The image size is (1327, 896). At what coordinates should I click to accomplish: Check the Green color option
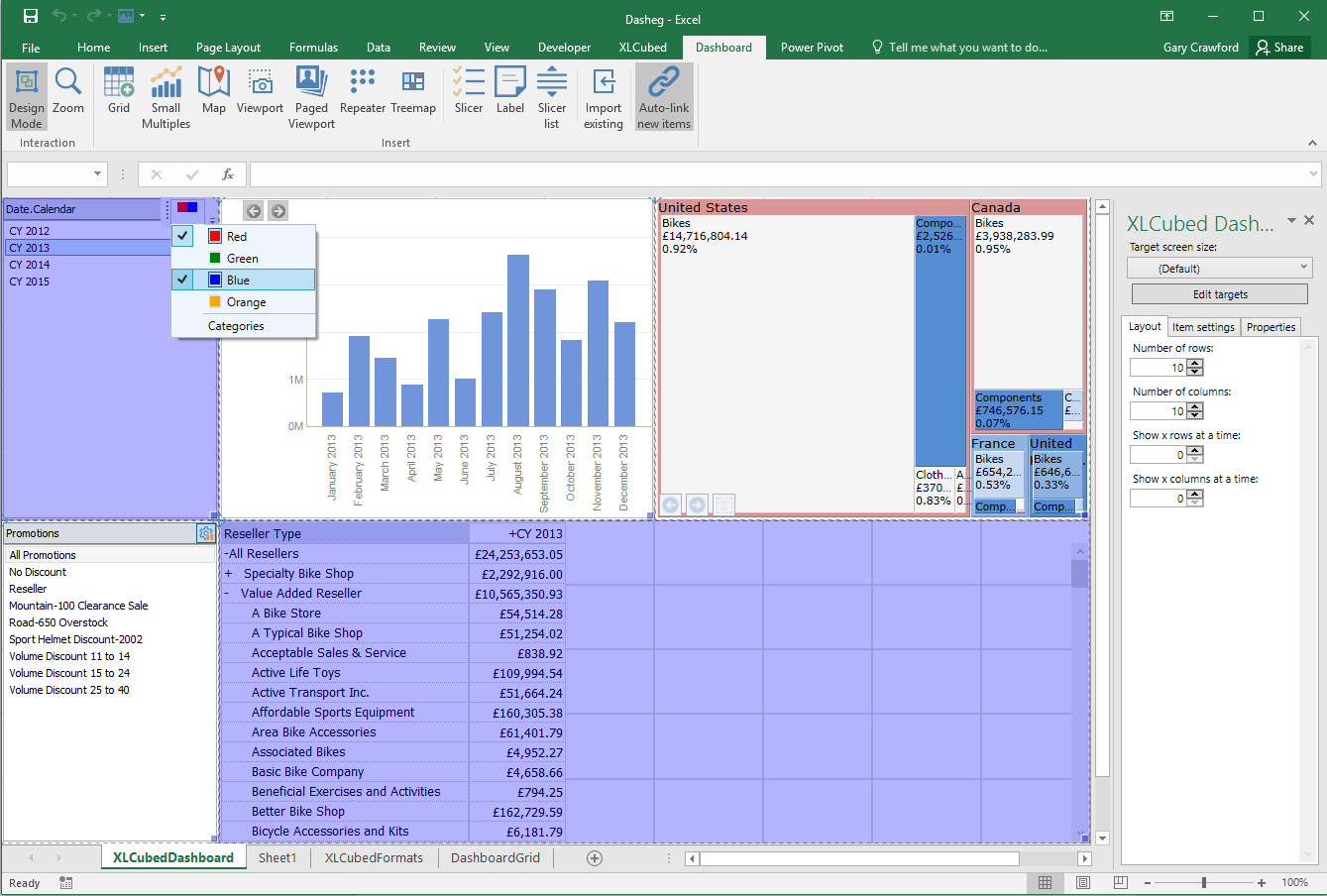click(x=244, y=259)
